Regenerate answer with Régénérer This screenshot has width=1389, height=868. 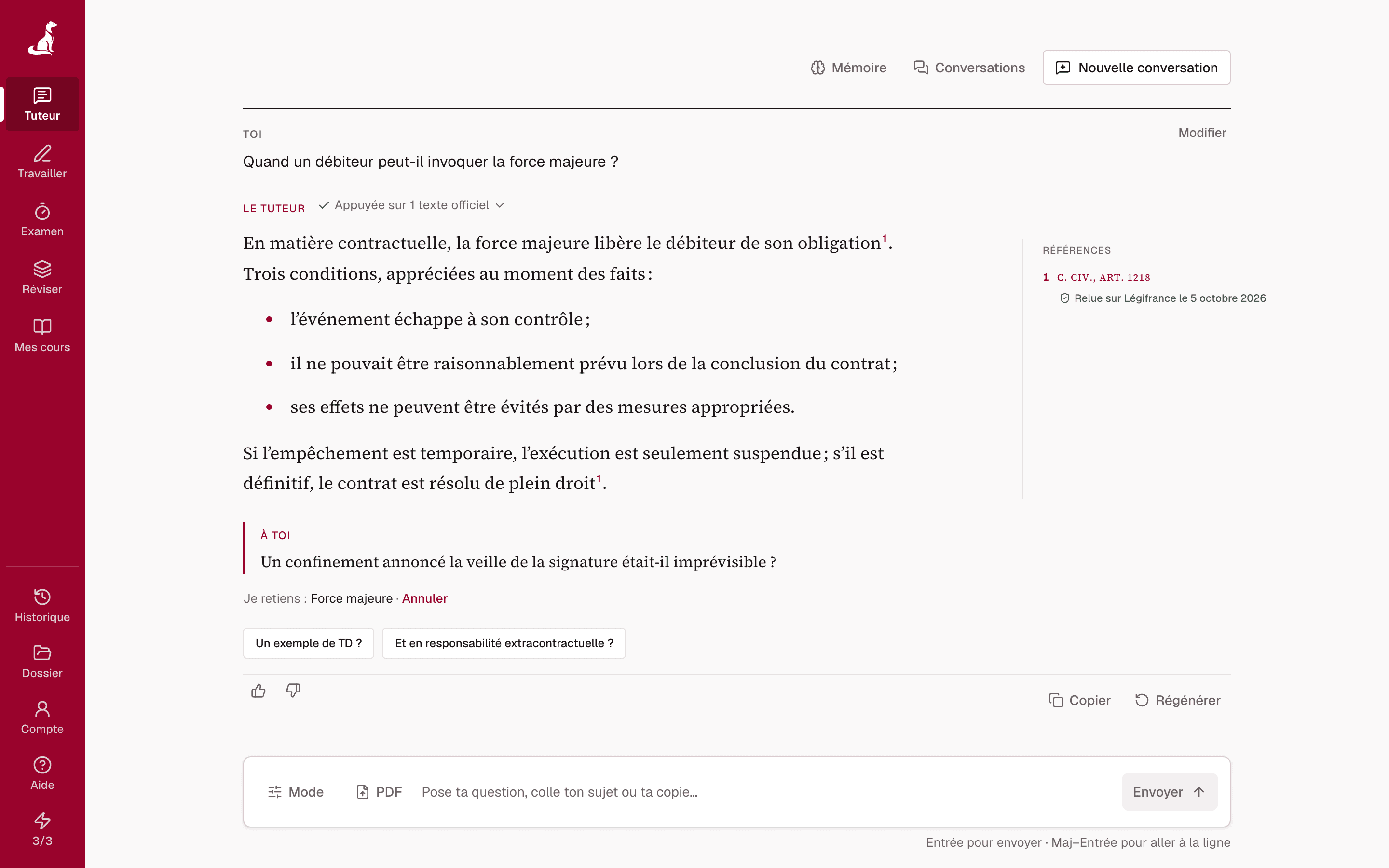click(1178, 700)
